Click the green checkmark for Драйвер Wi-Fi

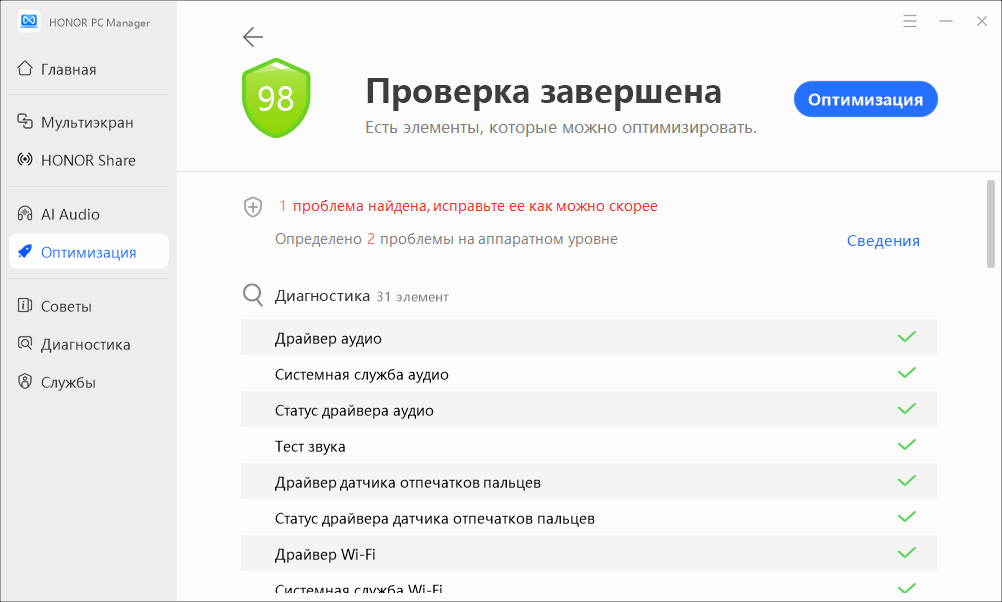click(907, 554)
